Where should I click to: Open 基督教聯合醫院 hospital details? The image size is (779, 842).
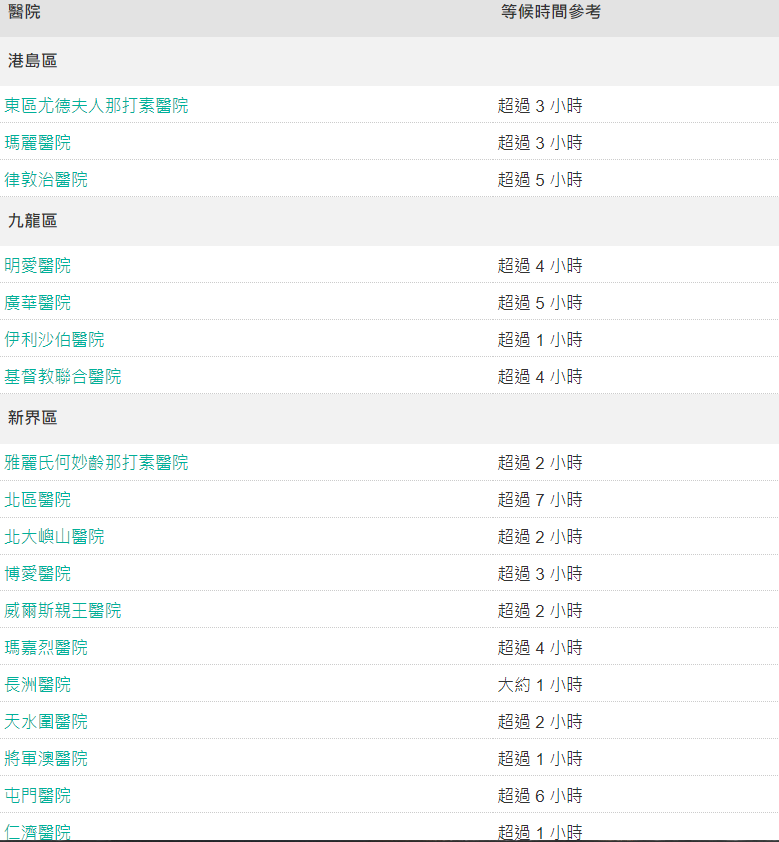(x=63, y=376)
